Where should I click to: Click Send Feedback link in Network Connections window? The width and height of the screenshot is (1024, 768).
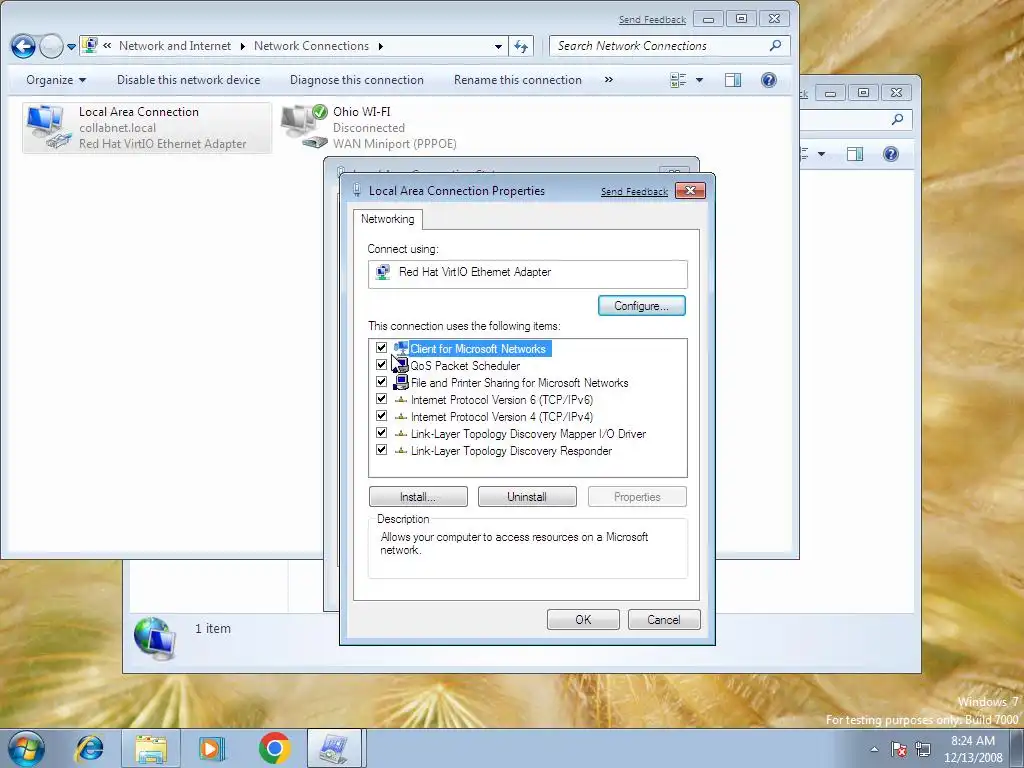click(652, 20)
